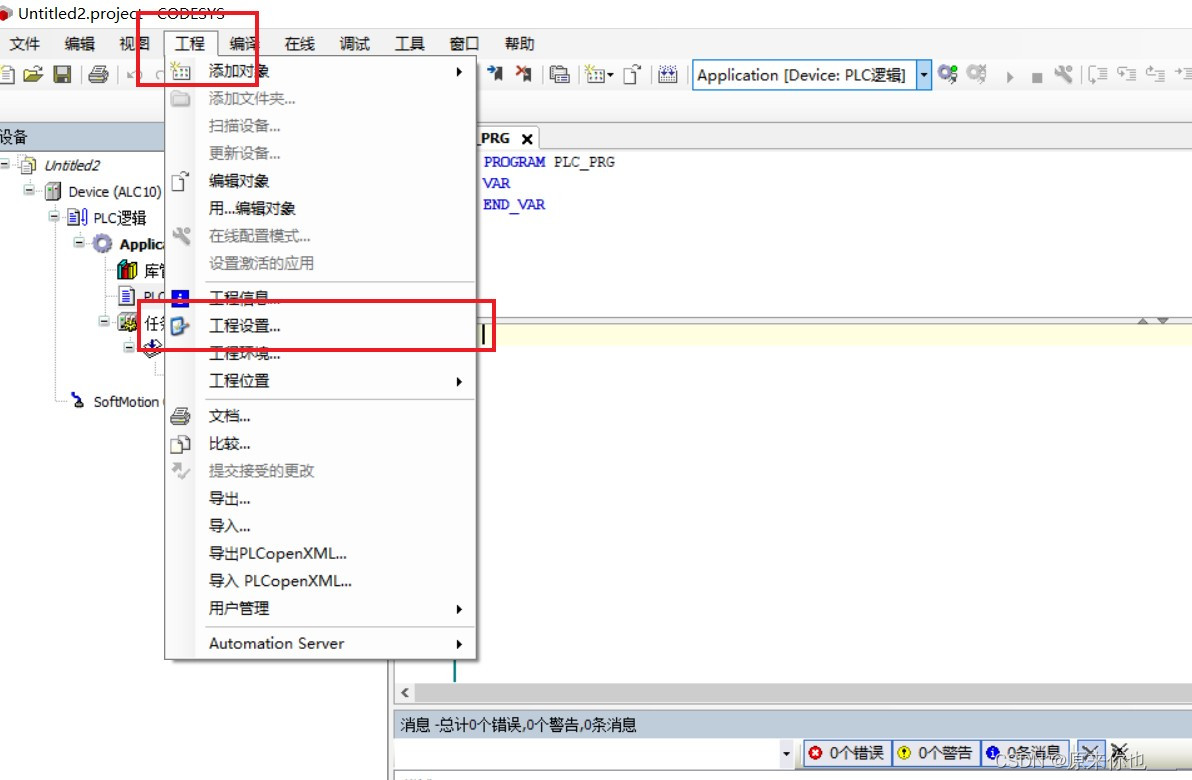Image resolution: width=1192 pixels, height=780 pixels.
Task: Select the 库管理器 icon in device tree
Action: (128, 268)
